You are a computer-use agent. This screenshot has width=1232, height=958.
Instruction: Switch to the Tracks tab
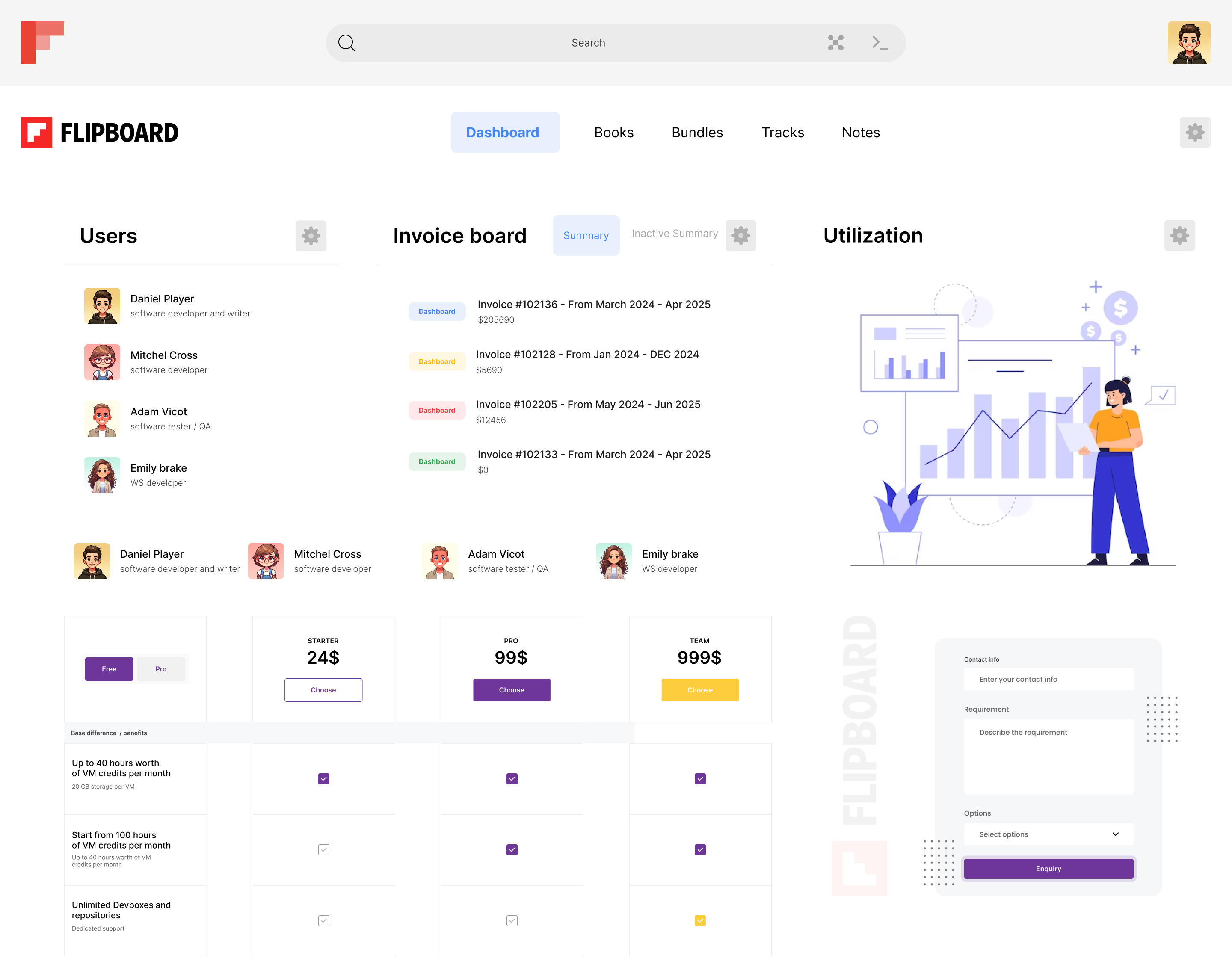tap(782, 133)
